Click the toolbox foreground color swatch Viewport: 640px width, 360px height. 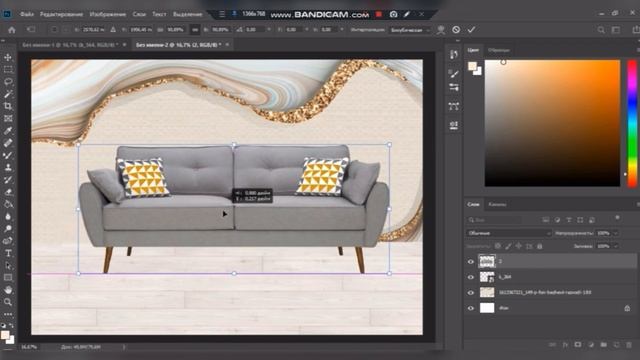coord(5,335)
